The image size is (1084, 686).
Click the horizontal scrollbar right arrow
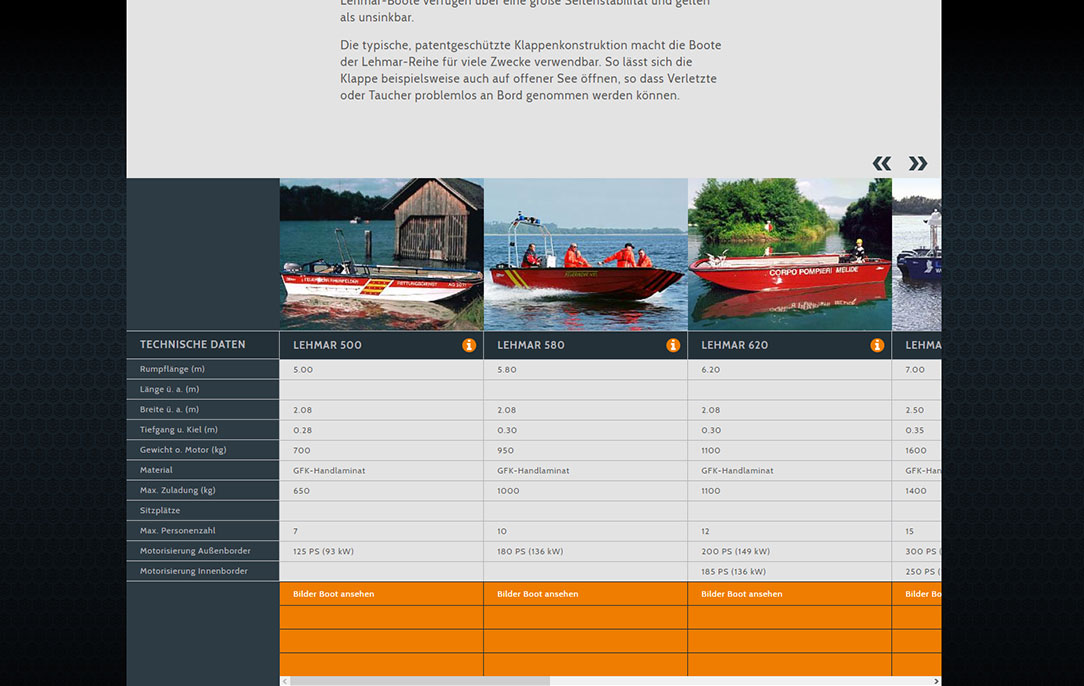936,681
